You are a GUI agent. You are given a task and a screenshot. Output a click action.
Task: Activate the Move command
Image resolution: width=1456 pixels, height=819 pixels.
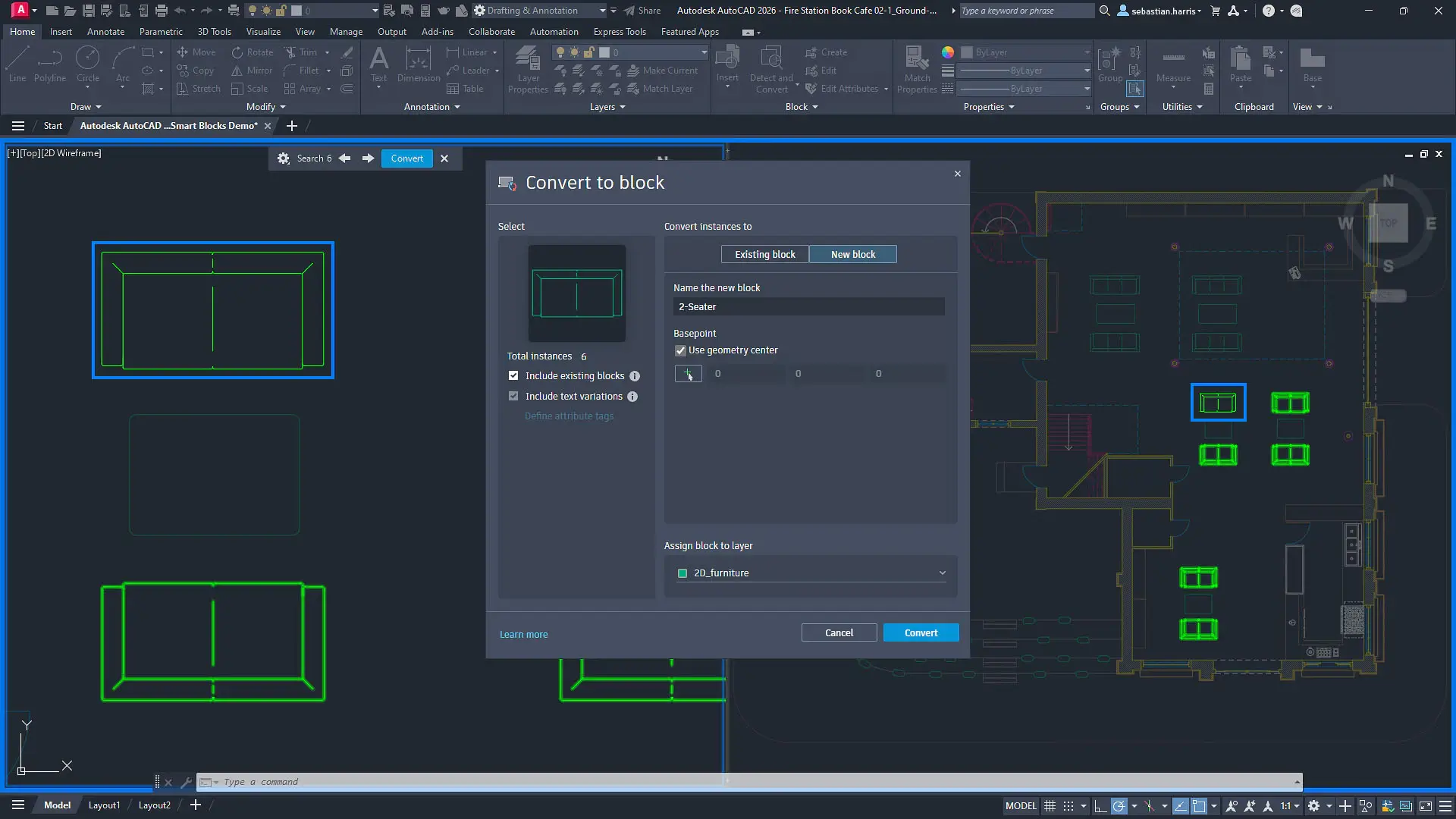point(196,52)
